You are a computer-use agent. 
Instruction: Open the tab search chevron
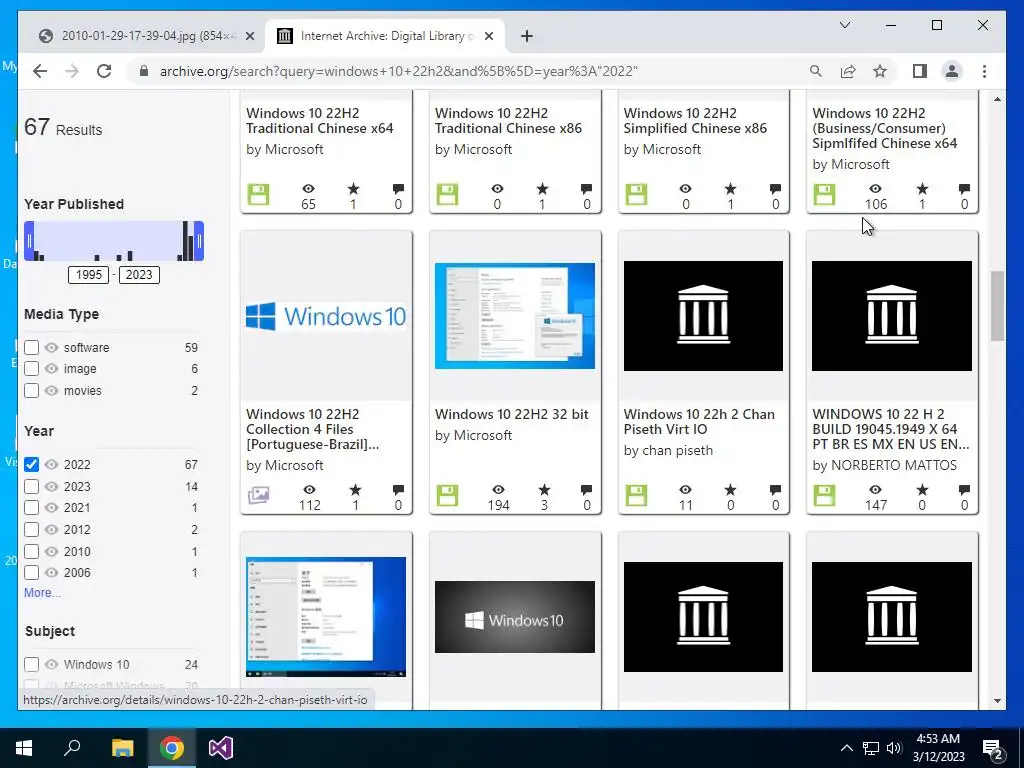844,25
